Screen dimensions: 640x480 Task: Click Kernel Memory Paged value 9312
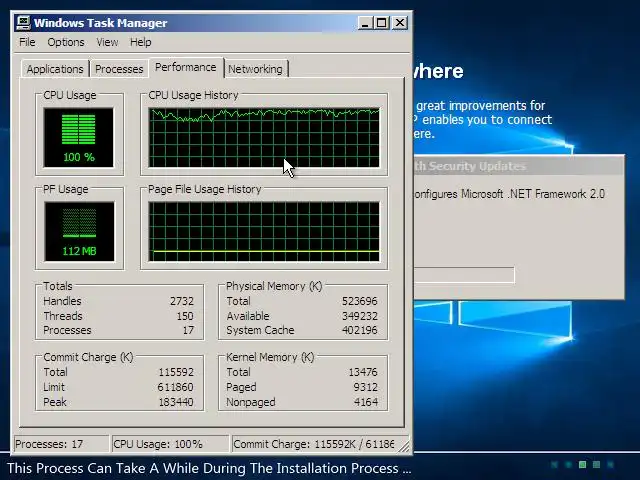pyautogui.click(x=366, y=387)
